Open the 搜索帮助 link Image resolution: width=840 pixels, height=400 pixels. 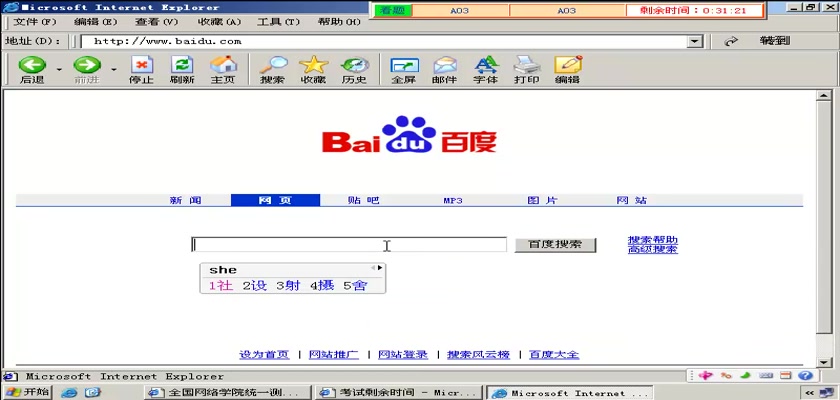coord(652,240)
